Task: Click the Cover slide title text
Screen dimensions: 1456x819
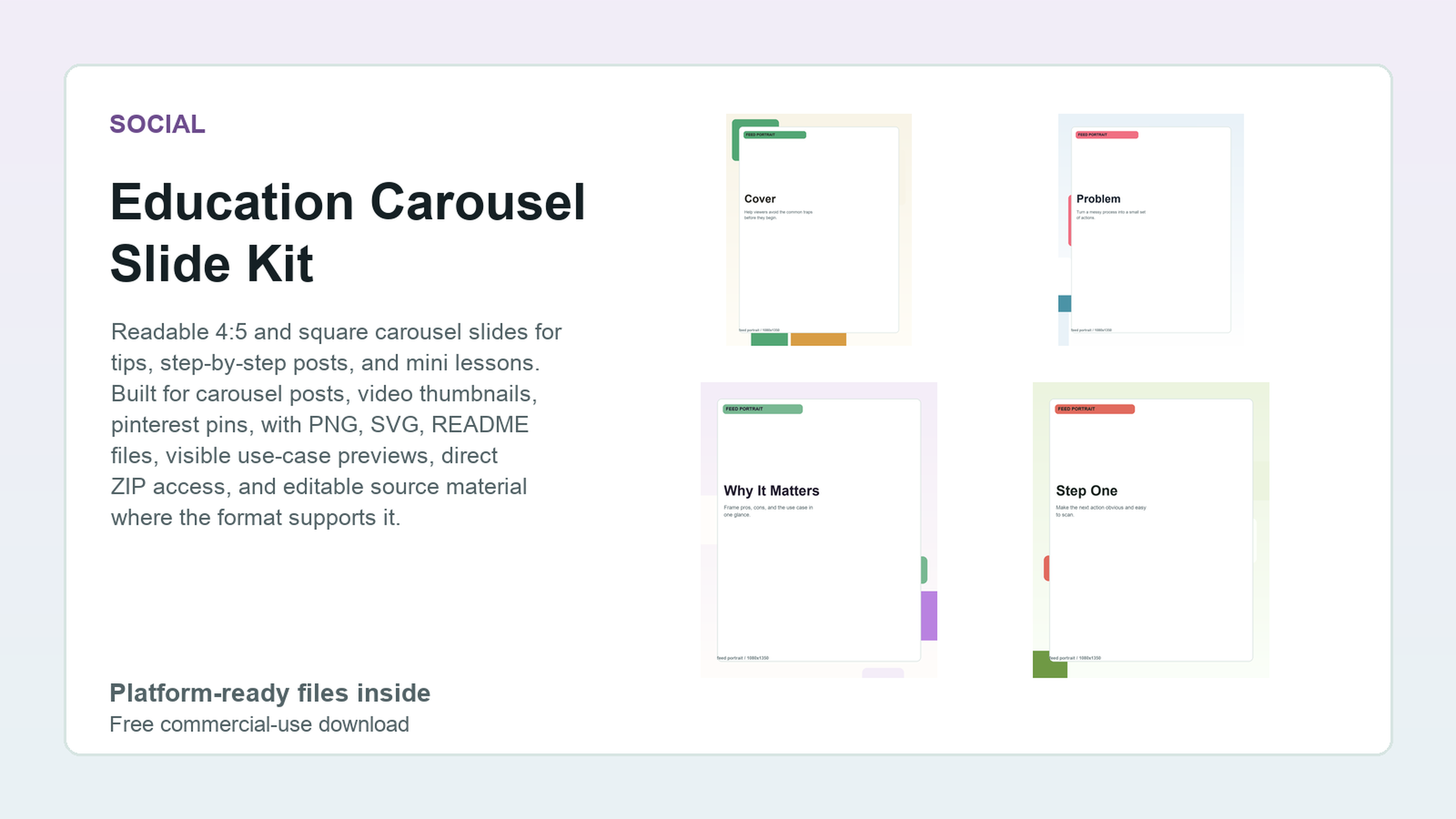Action: (760, 199)
